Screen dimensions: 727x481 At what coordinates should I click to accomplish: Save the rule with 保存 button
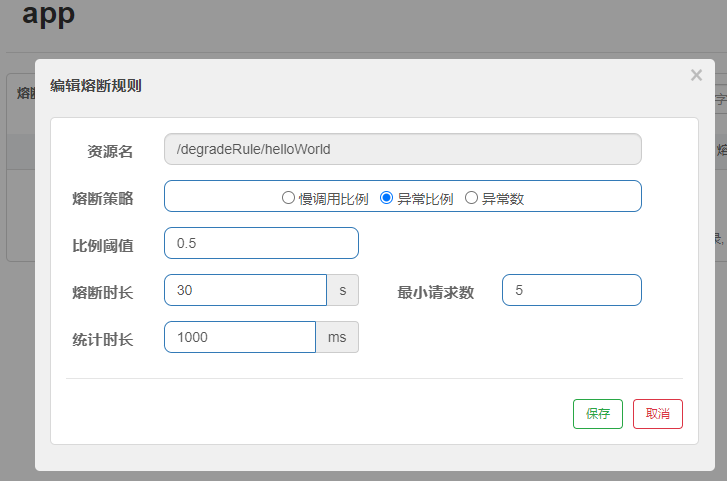598,414
